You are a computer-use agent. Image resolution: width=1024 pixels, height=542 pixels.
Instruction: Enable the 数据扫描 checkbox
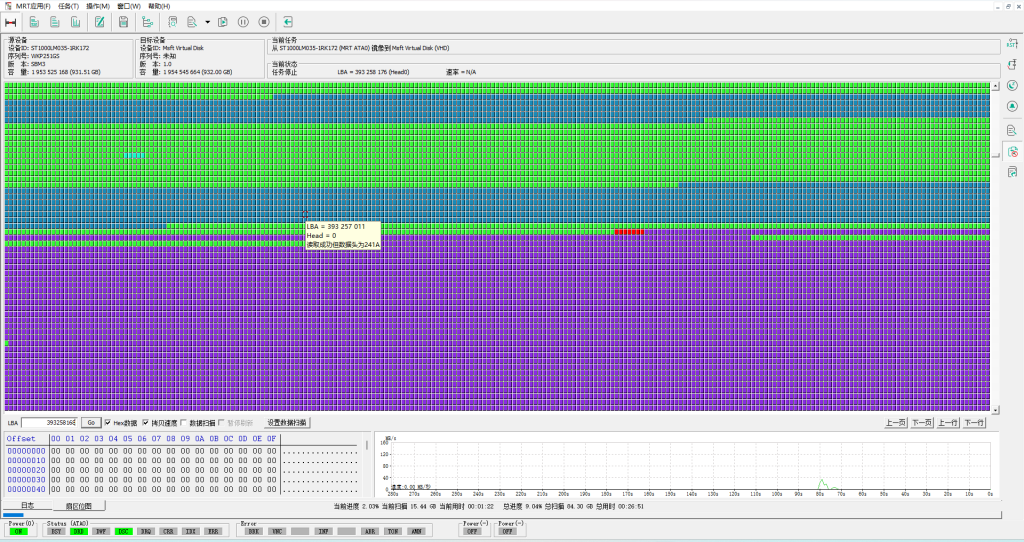184,422
